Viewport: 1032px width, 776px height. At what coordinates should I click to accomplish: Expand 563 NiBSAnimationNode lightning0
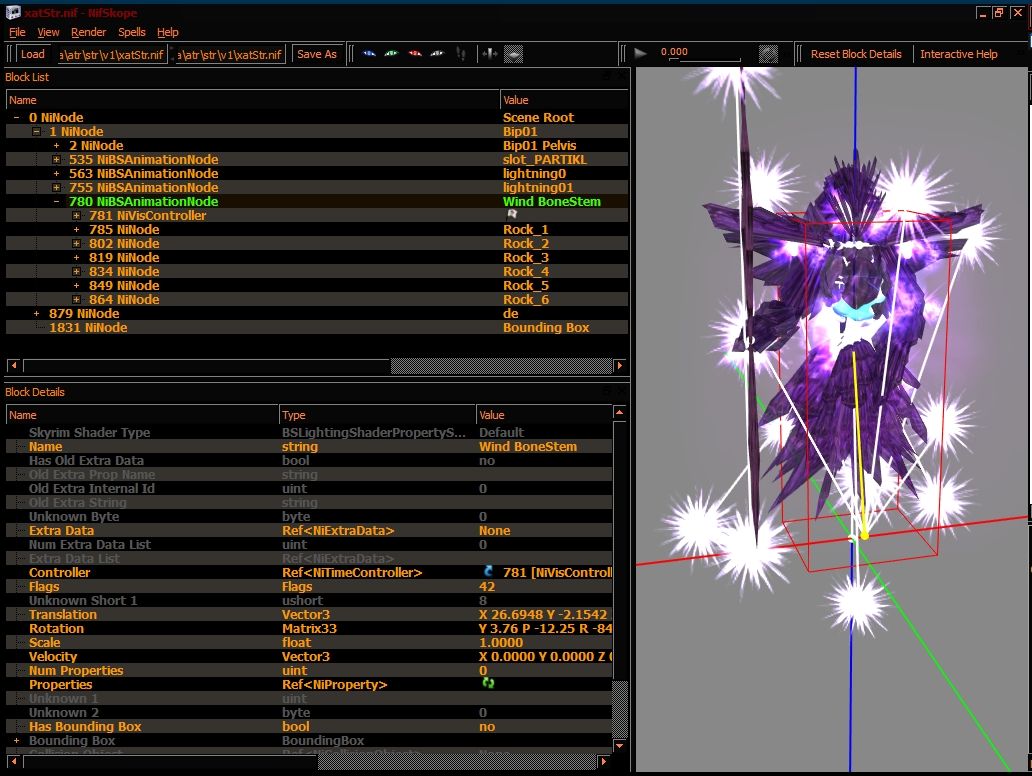(57, 173)
